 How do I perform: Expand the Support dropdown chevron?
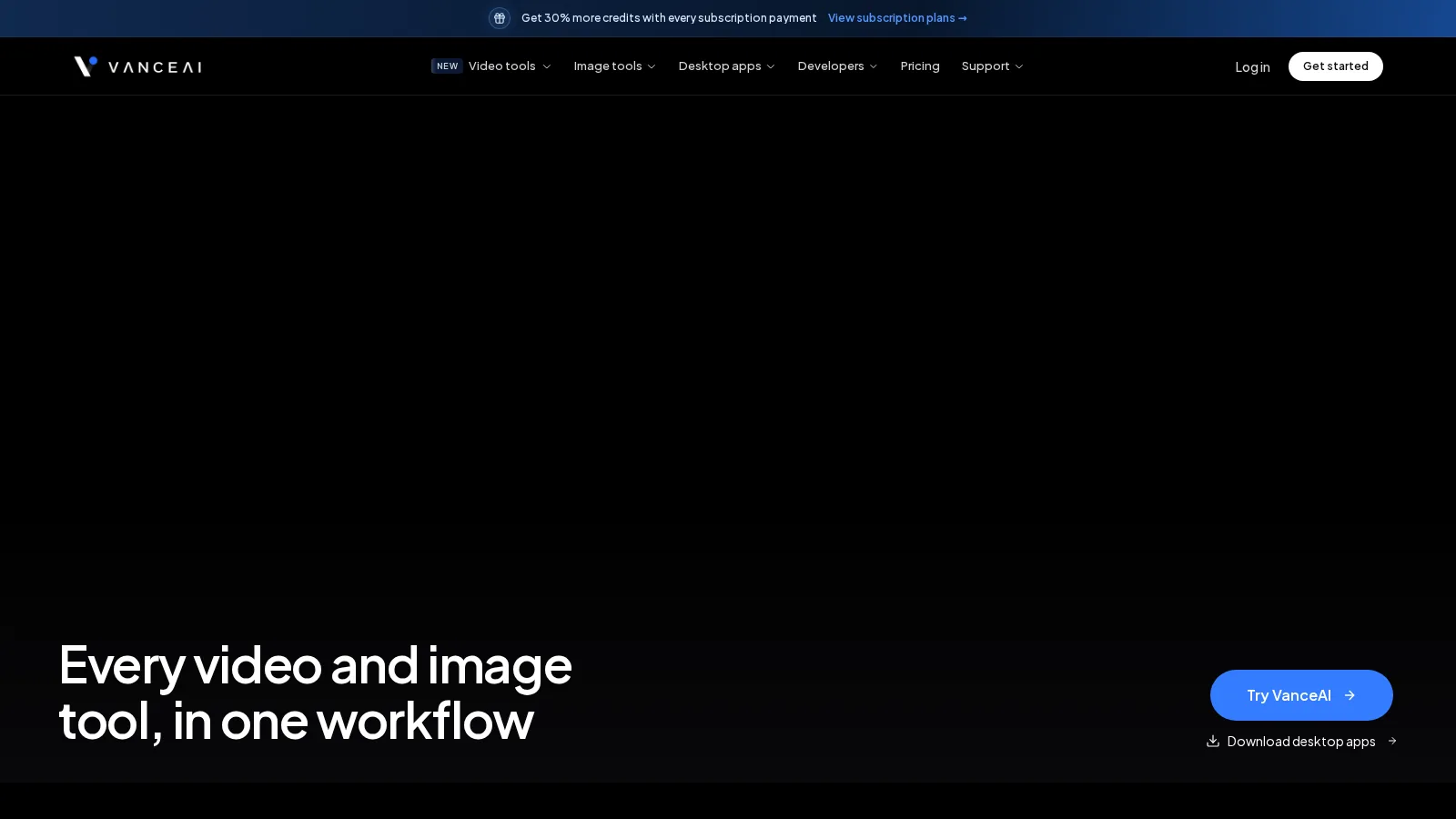tap(1019, 66)
